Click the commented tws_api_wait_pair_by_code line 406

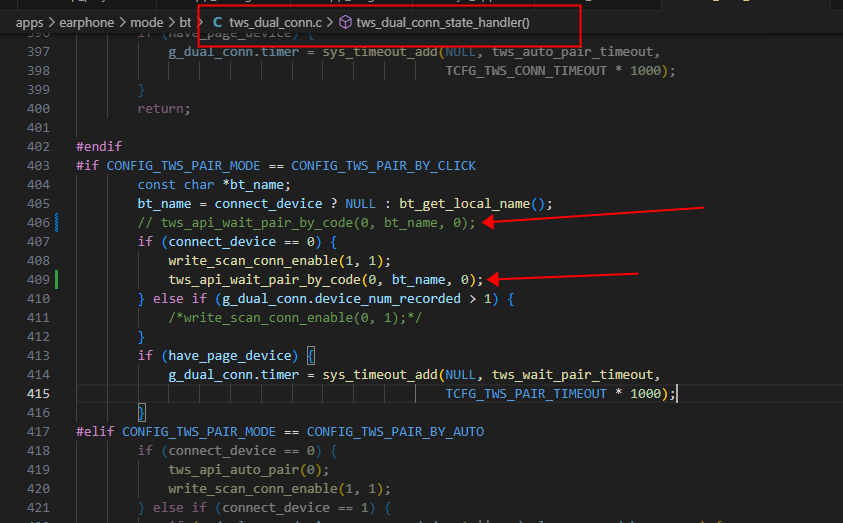(306, 223)
